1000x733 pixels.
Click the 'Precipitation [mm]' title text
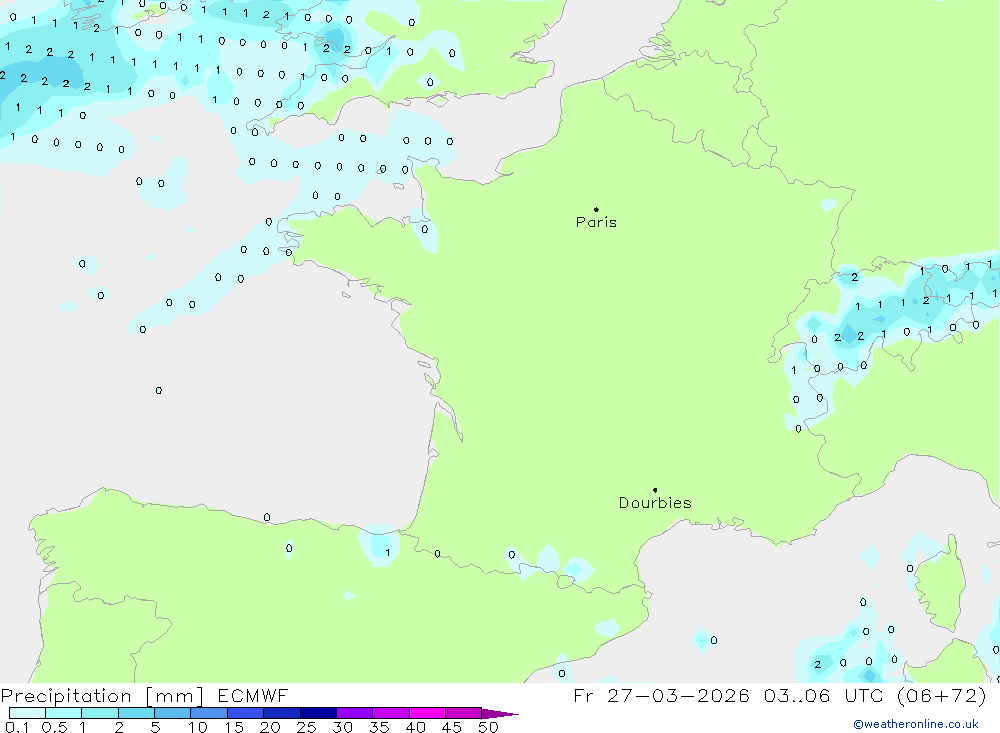click(x=102, y=696)
